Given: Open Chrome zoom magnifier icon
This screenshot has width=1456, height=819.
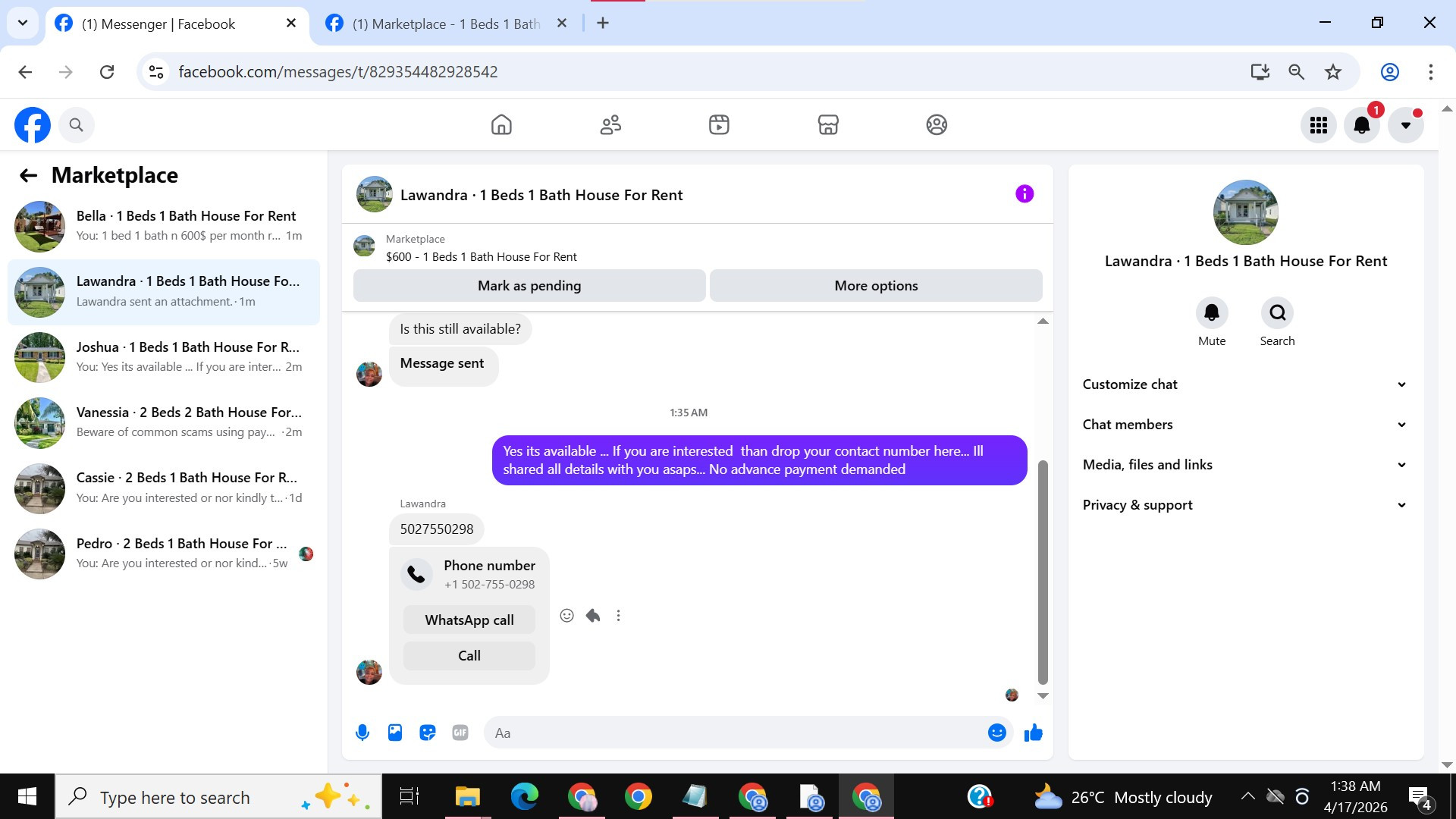Looking at the screenshot, I should pyautogui.click(x=1297, y=72).
